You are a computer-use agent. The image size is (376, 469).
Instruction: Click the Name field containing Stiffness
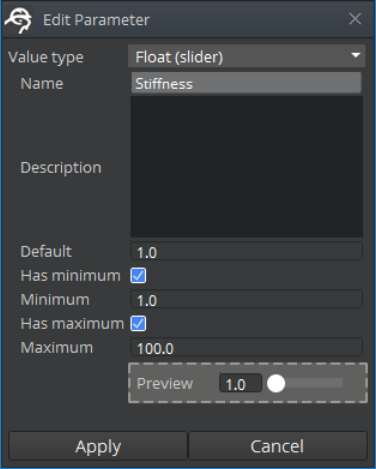(x=246, y=83)
